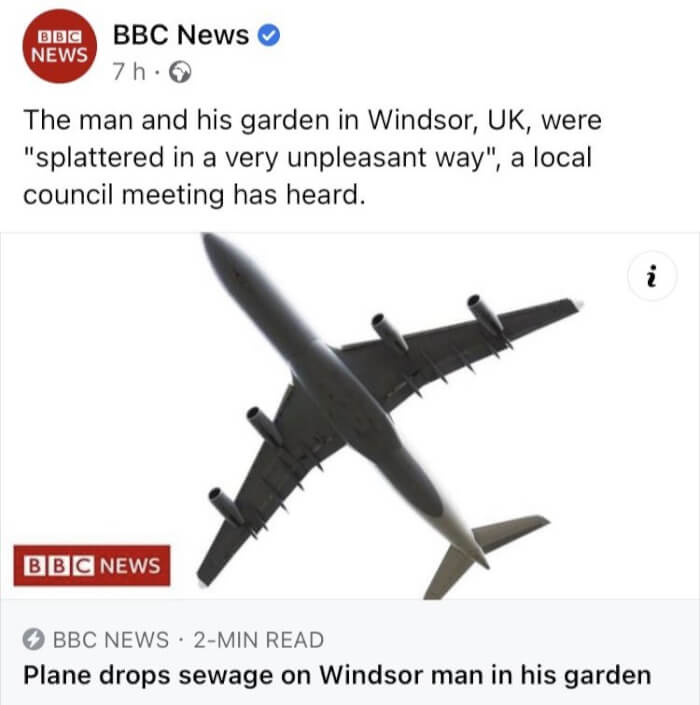700x705 pixels.
Task: Click the airplane's tail fin in the photo
Action: point(486,555)
